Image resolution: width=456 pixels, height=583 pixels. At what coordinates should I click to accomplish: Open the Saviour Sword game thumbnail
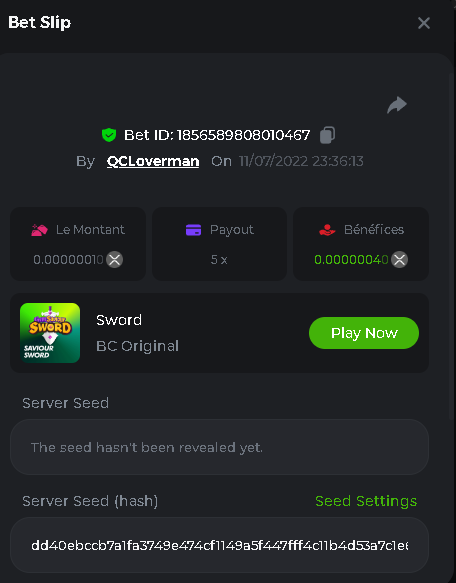coord(50,333)
